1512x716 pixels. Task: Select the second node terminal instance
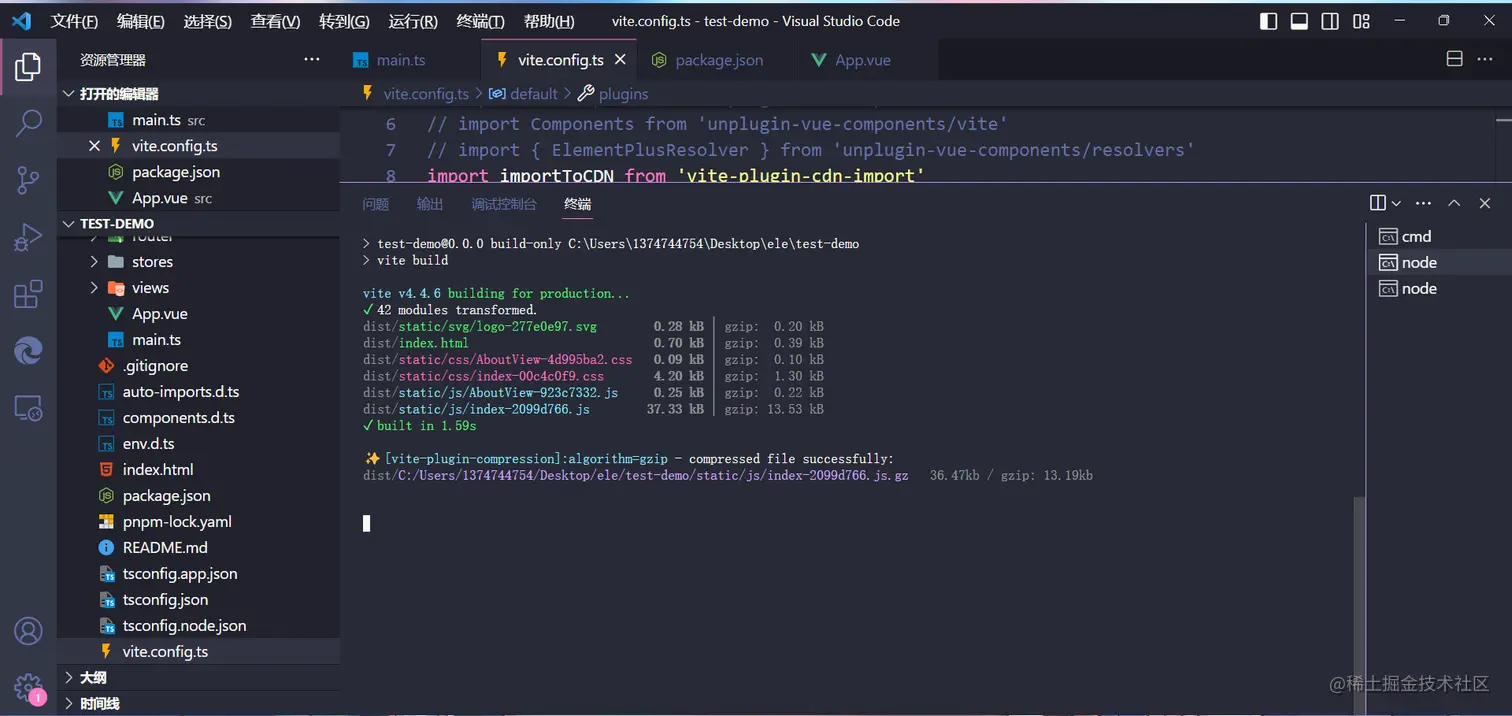(x=1438, y=288)
